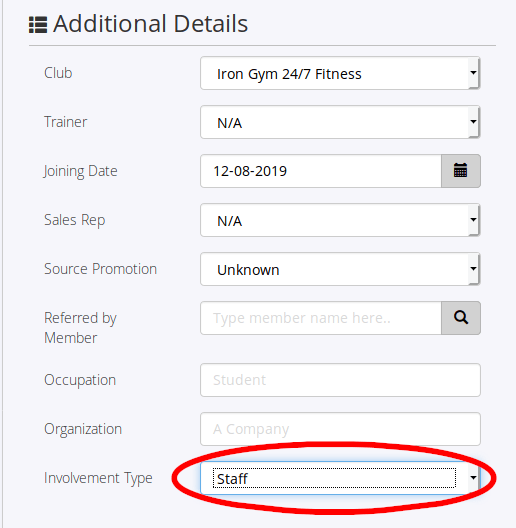Click the arrow on the Trainer dropdown
Viewport: 516px width, 528px height.
[473, 122]
